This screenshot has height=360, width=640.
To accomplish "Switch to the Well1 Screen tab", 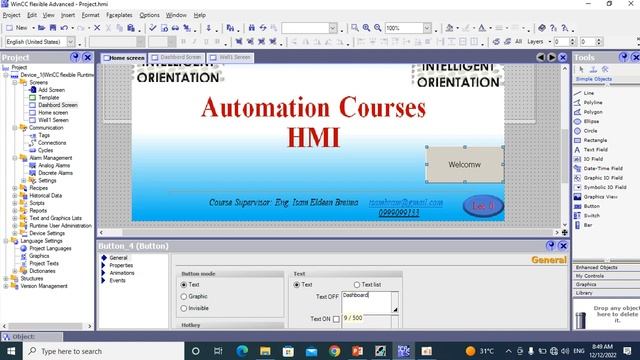I will (x=231, y=58).
